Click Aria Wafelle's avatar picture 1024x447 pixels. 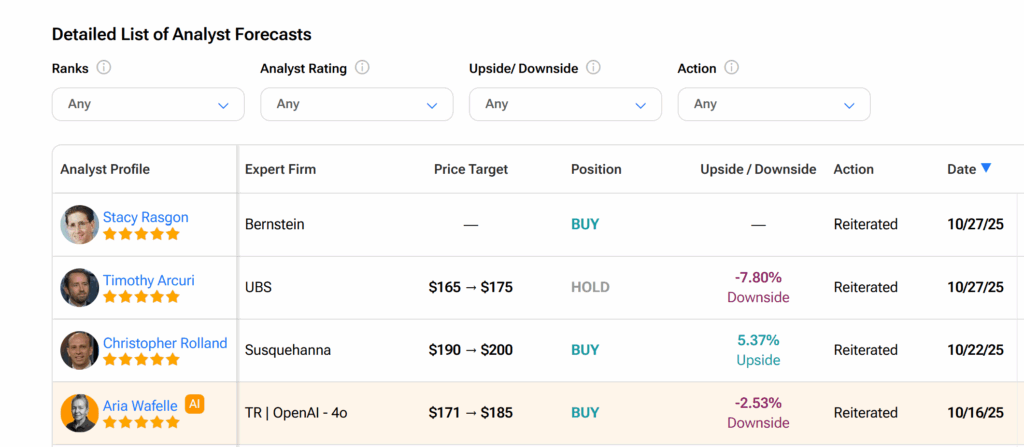pyautogui.click(x=79, y=413)
